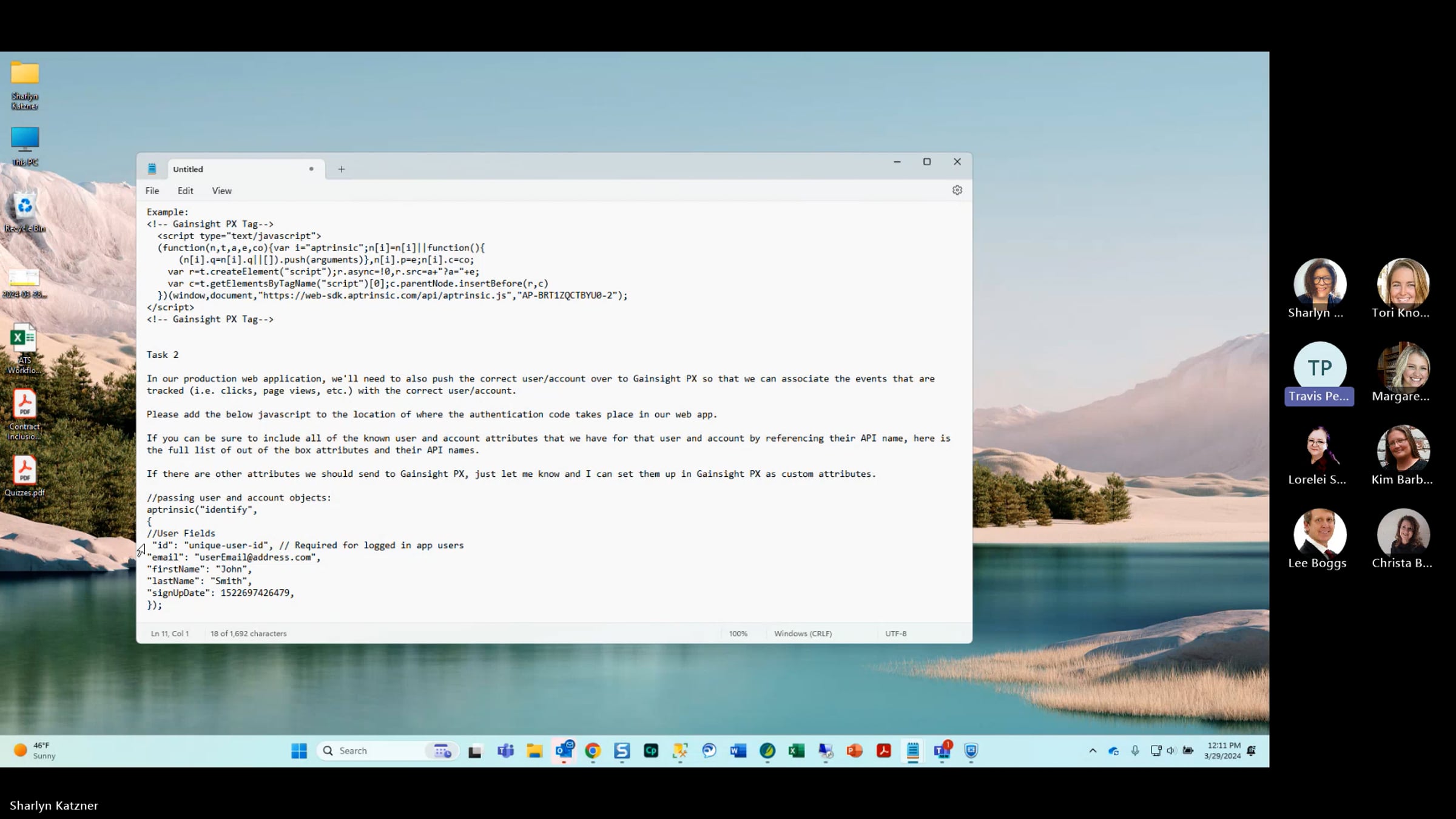Open PowerPoint from the taskbar
1456x819 pixels.
855,751
